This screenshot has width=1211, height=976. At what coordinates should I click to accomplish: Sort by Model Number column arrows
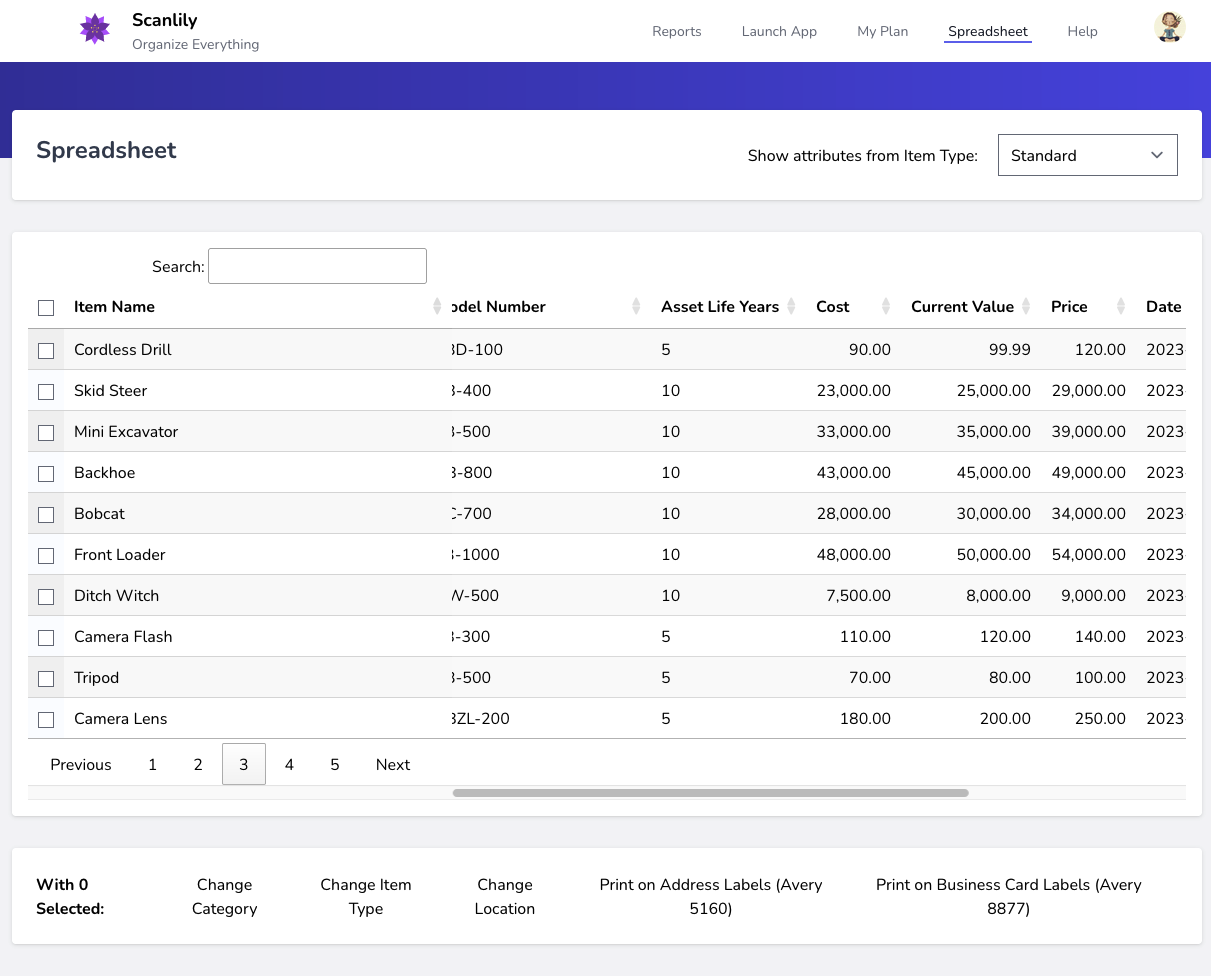pos(636,307)
